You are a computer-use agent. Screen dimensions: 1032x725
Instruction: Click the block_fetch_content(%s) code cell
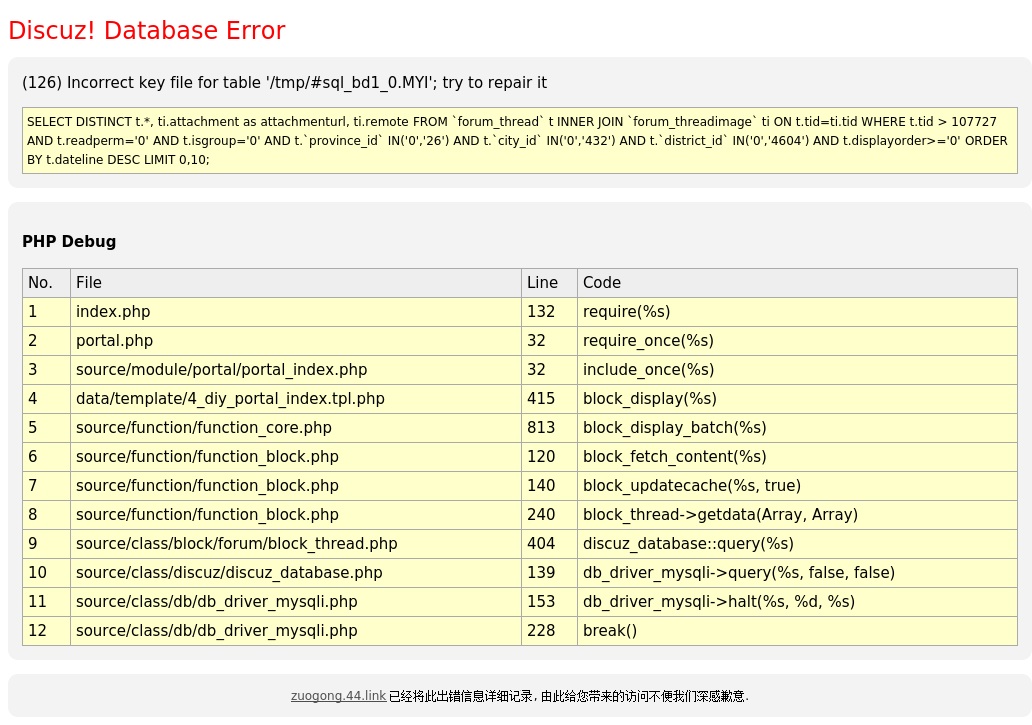(x=674, y=457)
